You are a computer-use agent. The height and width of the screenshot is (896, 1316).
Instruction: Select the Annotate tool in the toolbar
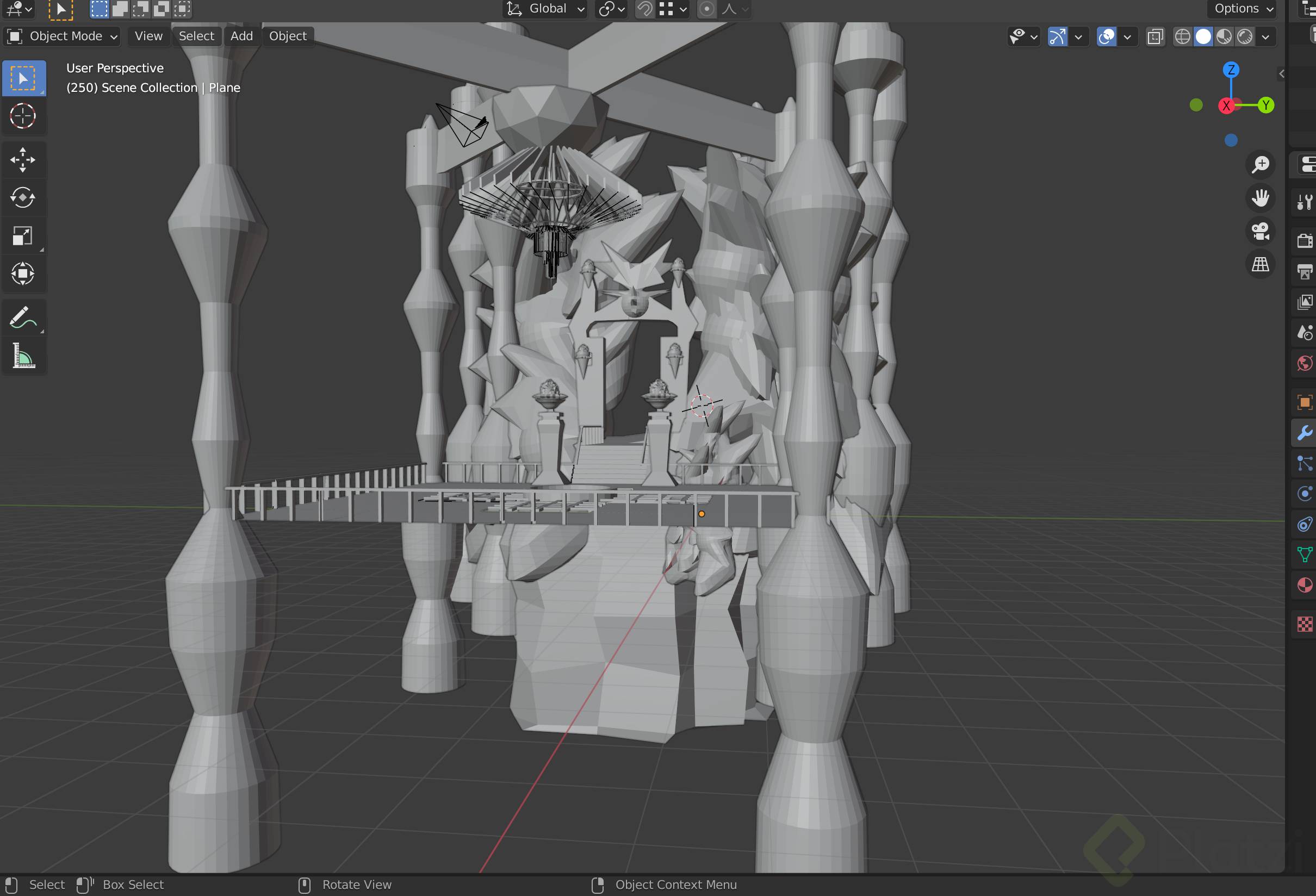pos(23,317)
